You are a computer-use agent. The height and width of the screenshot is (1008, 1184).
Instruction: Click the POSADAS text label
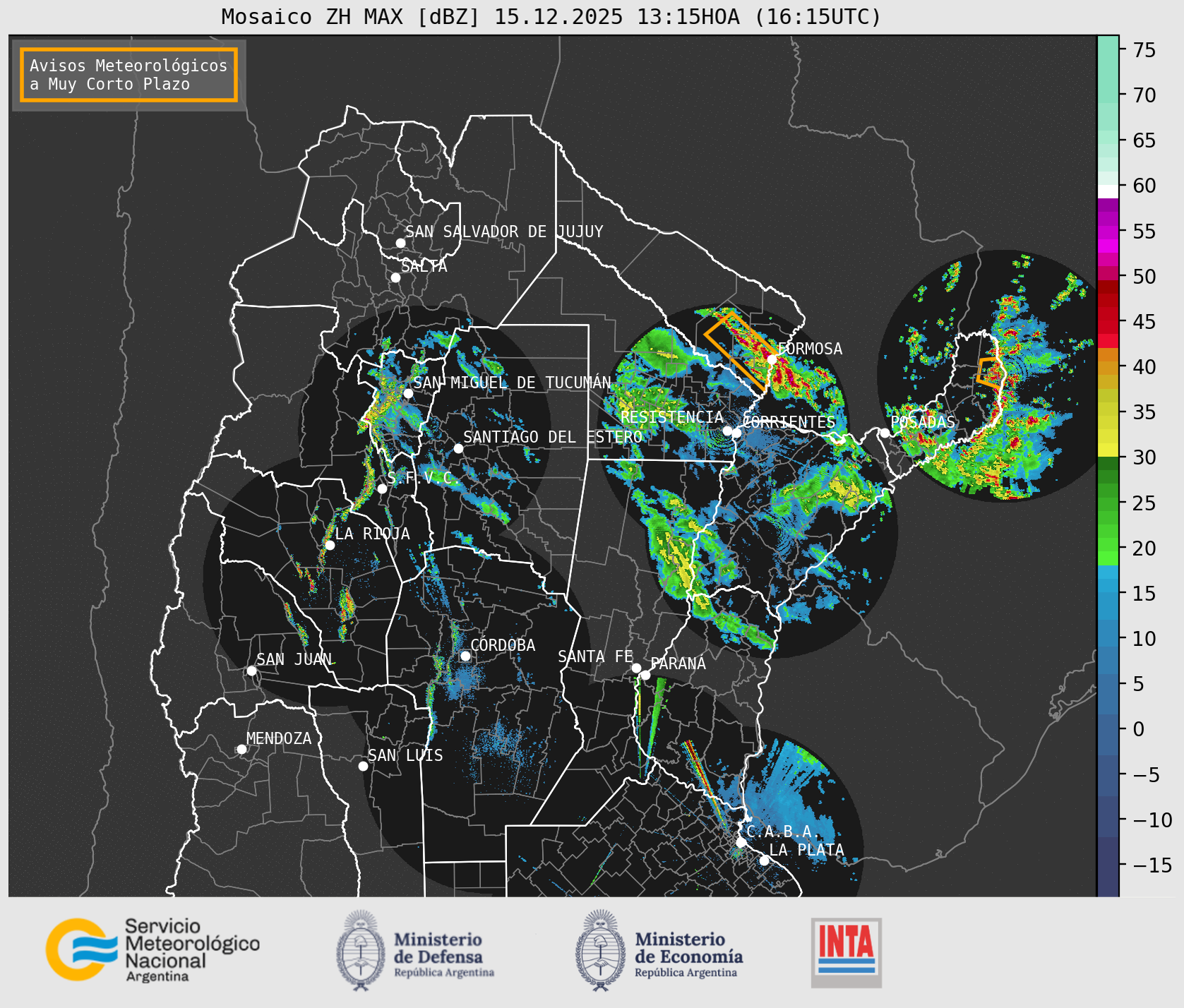click(923, 422)
